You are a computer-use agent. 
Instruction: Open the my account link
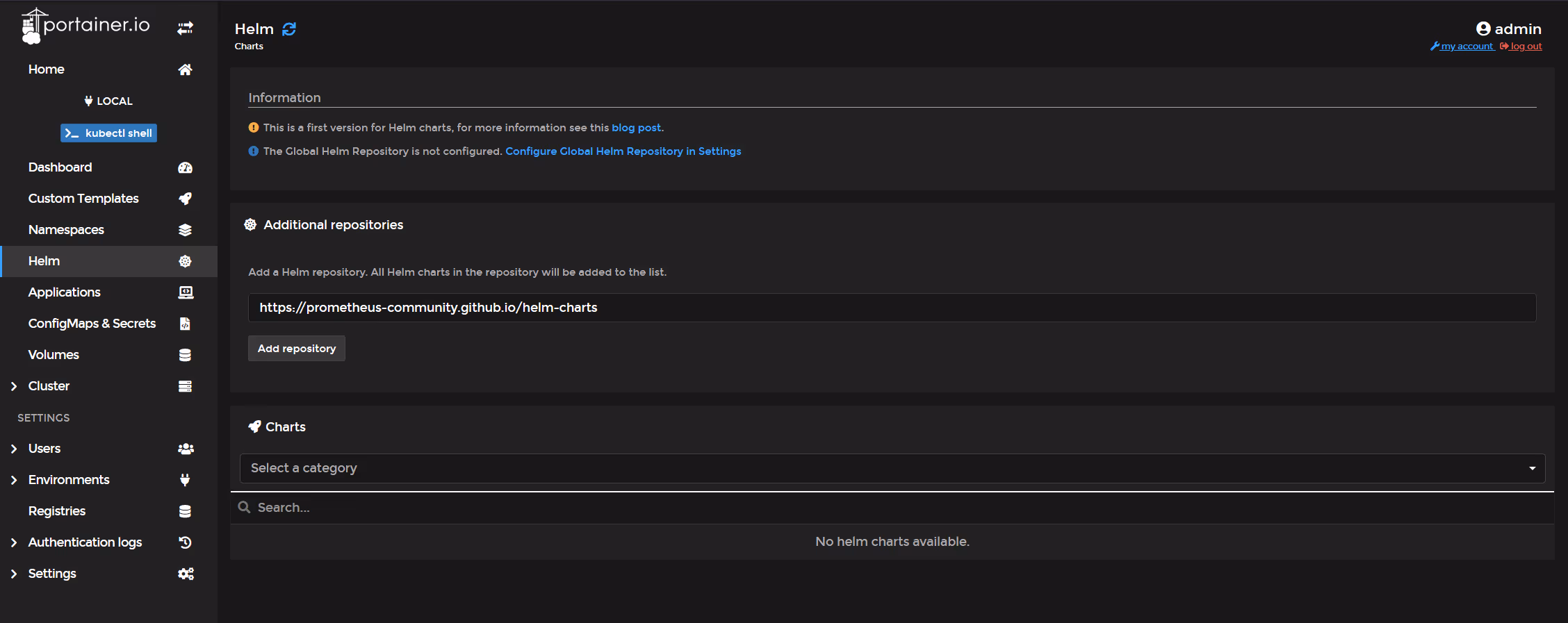pyautogui.click(x=1467, y=47)
